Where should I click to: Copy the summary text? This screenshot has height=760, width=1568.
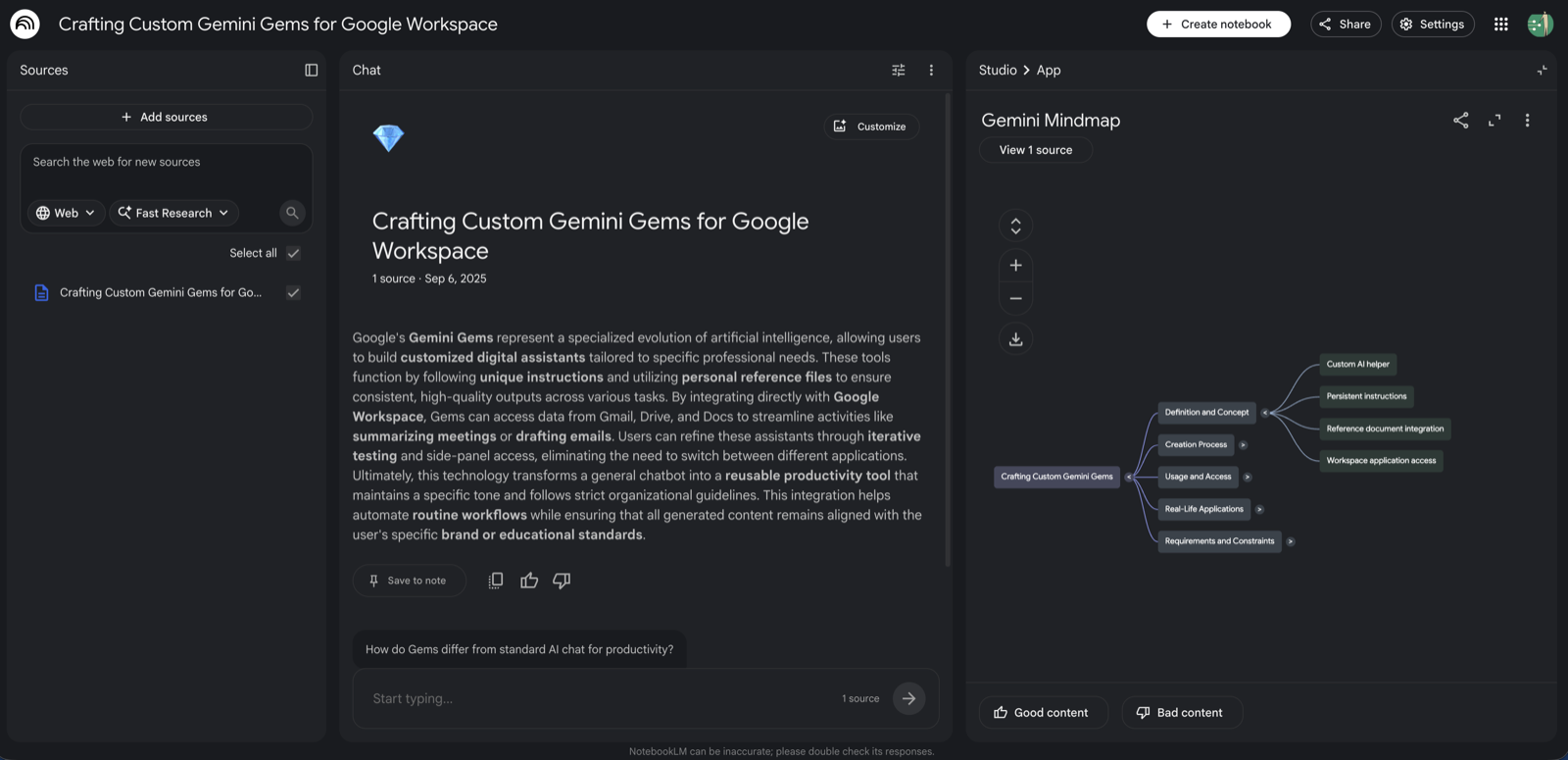pos(496,581)
